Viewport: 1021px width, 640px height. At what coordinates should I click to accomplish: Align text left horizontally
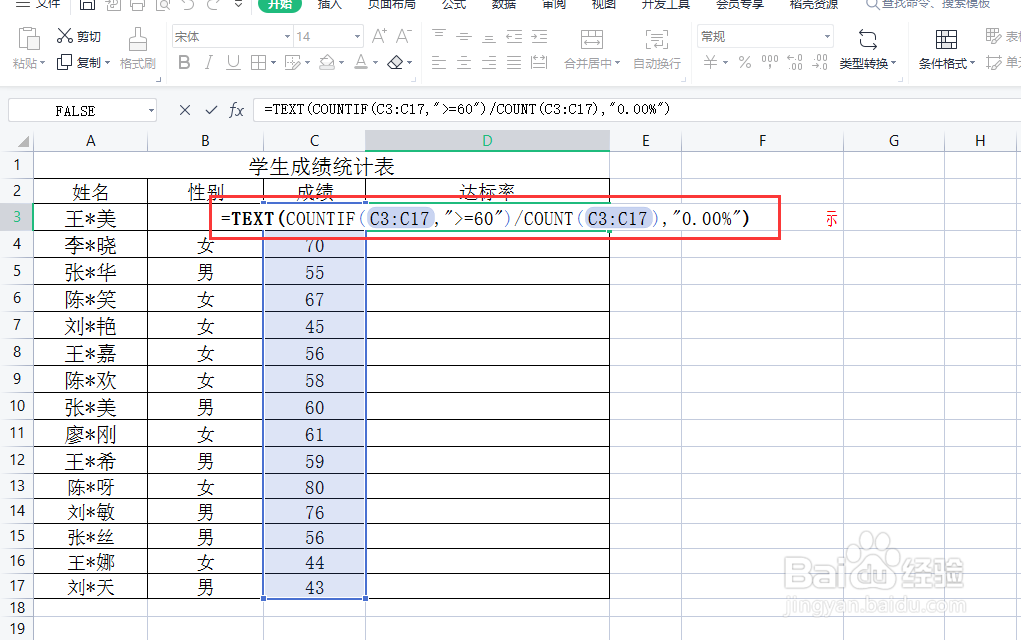tap(439, 63)
